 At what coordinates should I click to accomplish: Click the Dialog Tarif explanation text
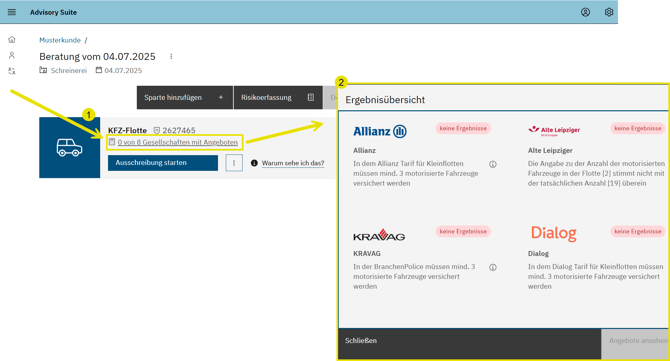[596, 276]
